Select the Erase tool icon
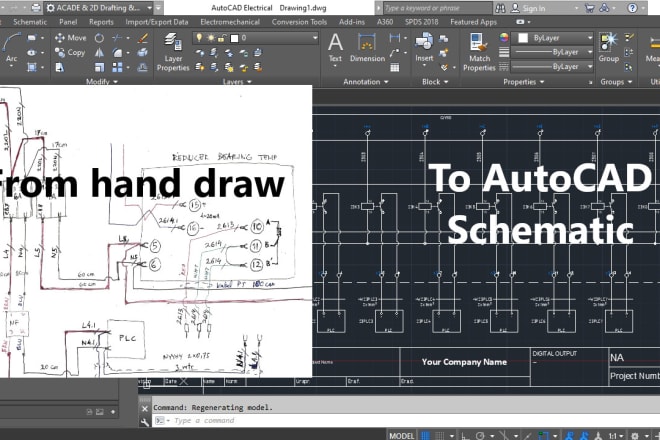Viewport: 660px width, 440px height. (143, 38)
